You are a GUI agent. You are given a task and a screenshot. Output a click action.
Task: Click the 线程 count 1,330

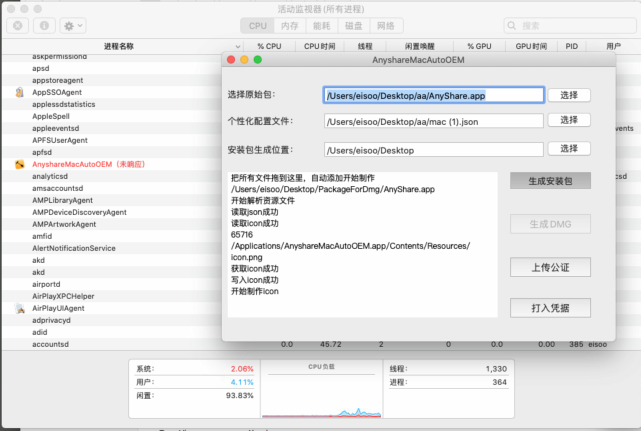click(496, 369)
